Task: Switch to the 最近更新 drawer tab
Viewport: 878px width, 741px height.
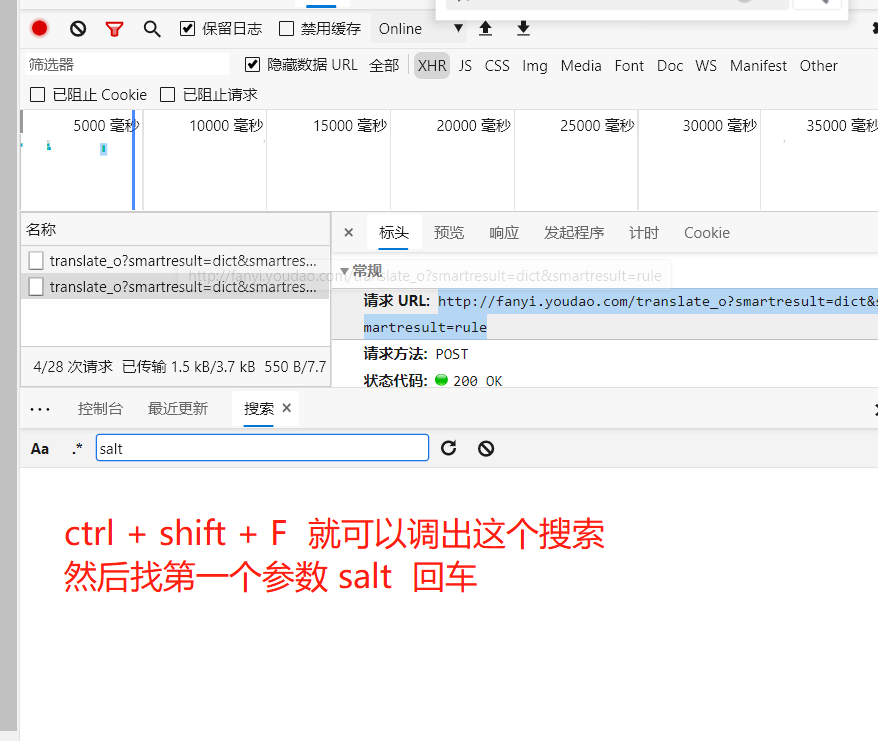Action: (x=178, y=409)
